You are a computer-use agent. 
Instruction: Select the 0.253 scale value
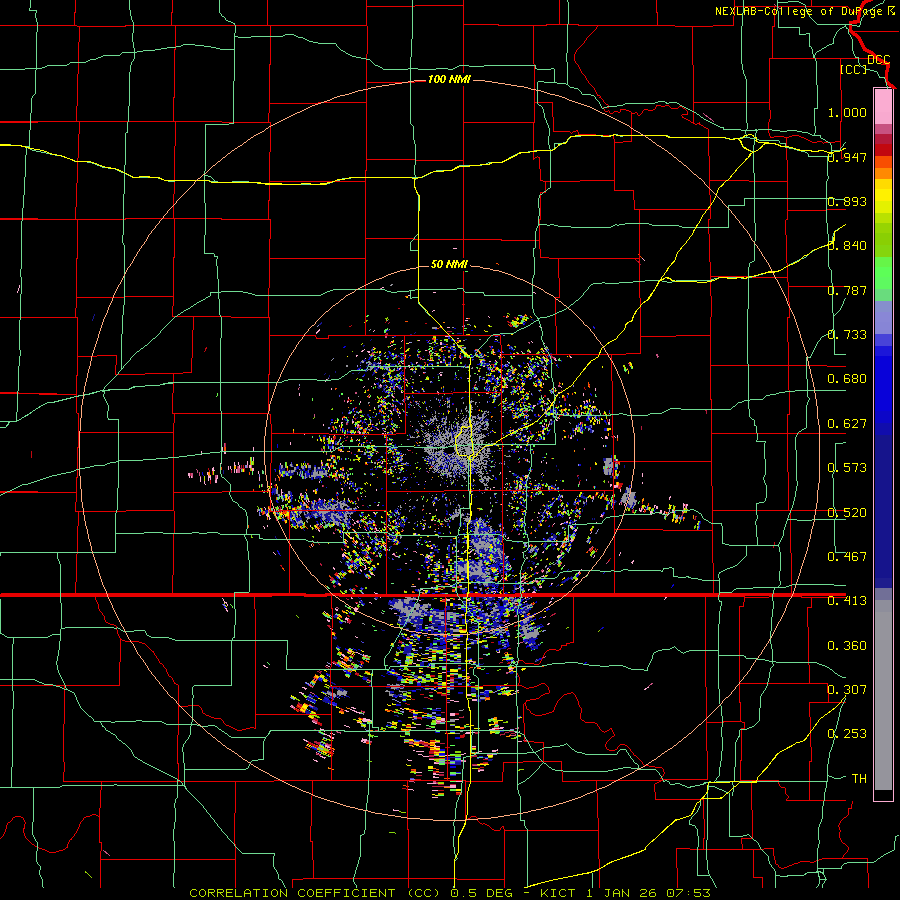[847, 734]
